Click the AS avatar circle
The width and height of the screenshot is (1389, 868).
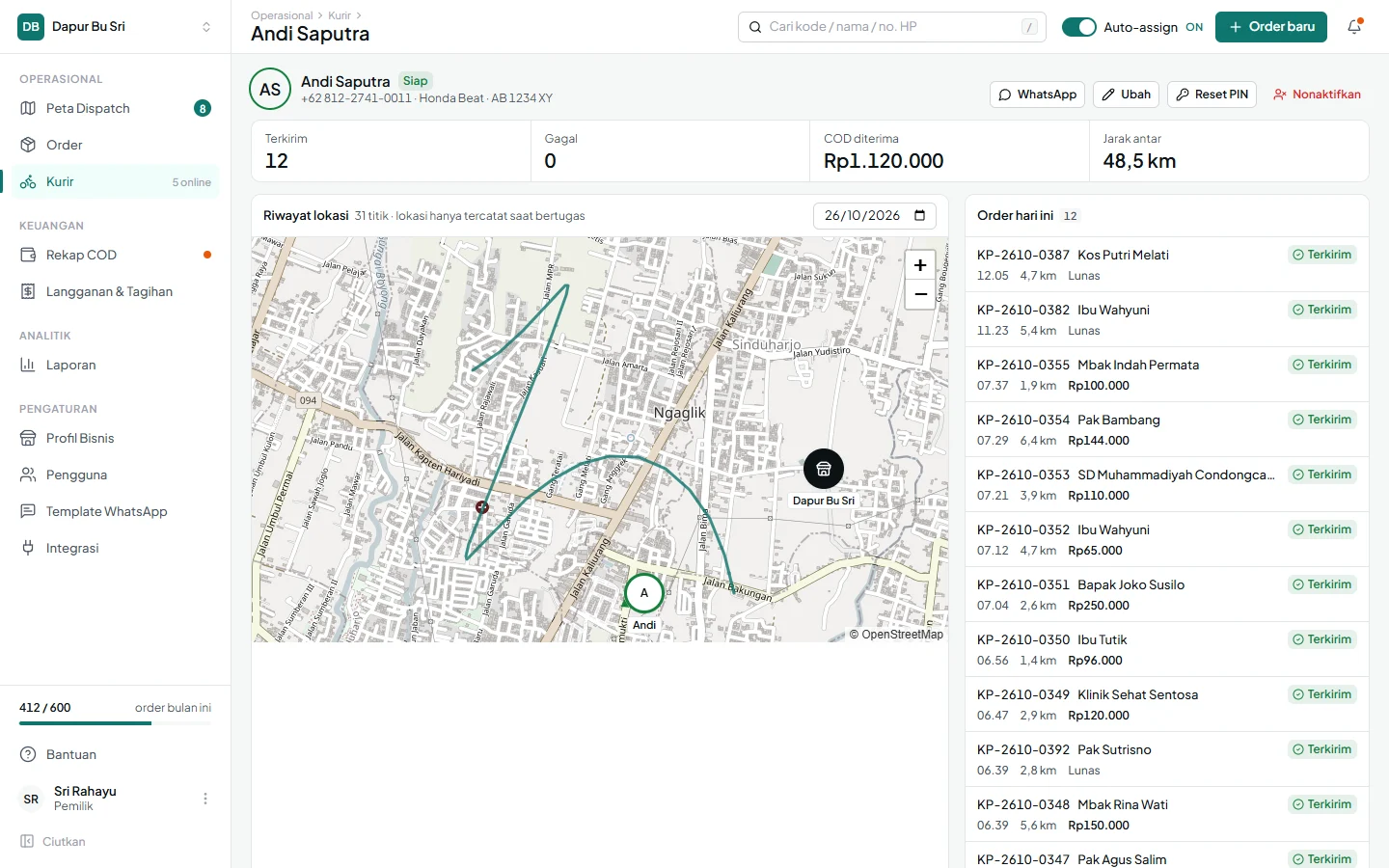[x=270, y=90]
